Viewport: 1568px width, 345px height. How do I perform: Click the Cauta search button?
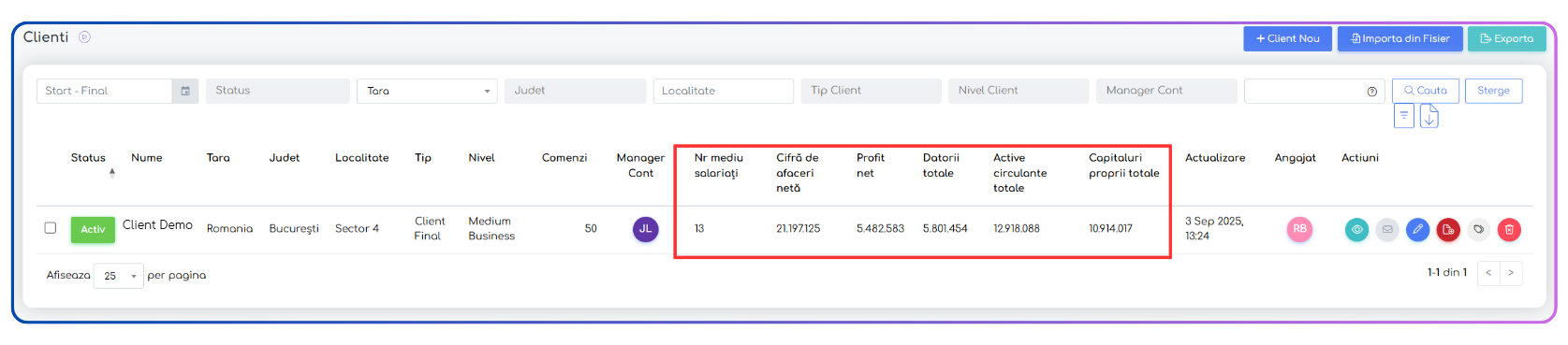tap(1425, 91)
